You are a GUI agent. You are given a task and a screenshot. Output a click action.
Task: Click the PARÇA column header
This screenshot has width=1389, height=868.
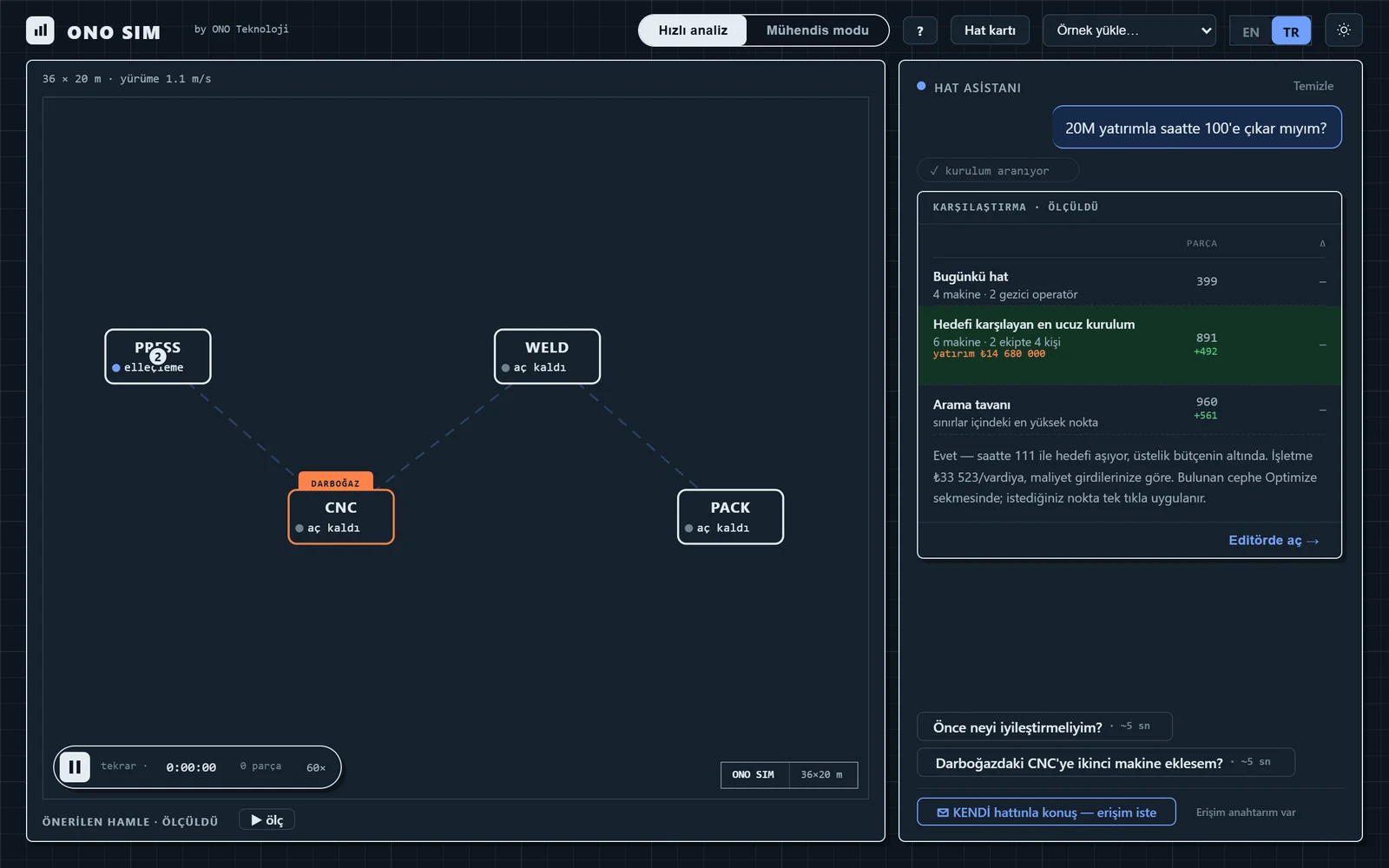pos(1201,244)
